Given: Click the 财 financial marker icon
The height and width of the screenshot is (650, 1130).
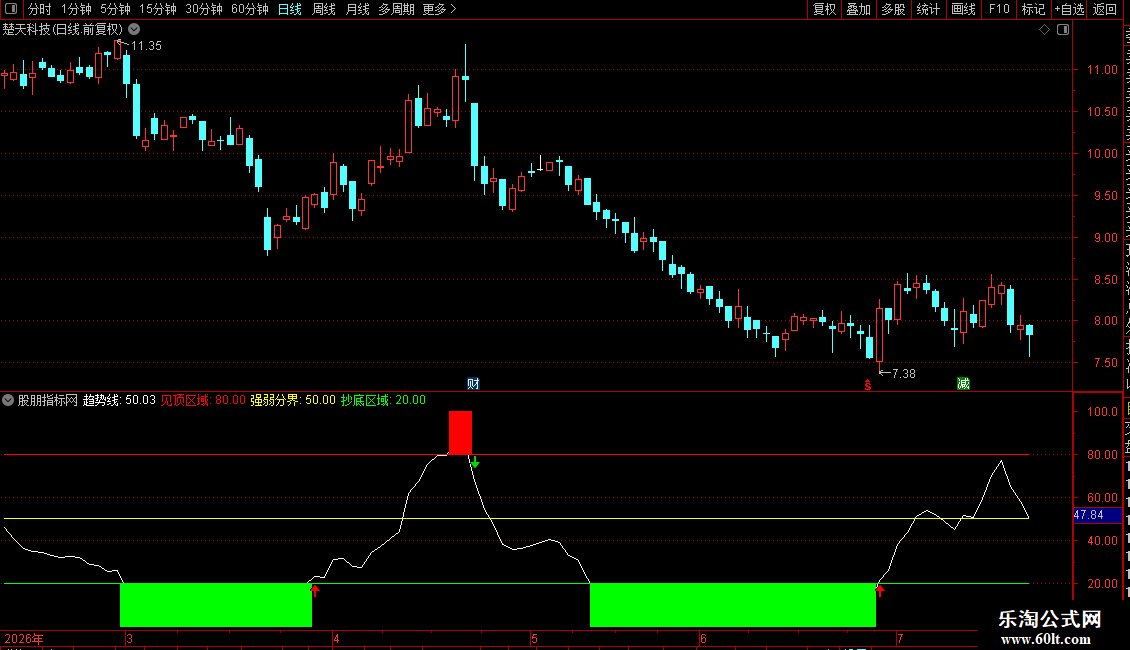Looking at the screenshot, I should coord(473,384).
